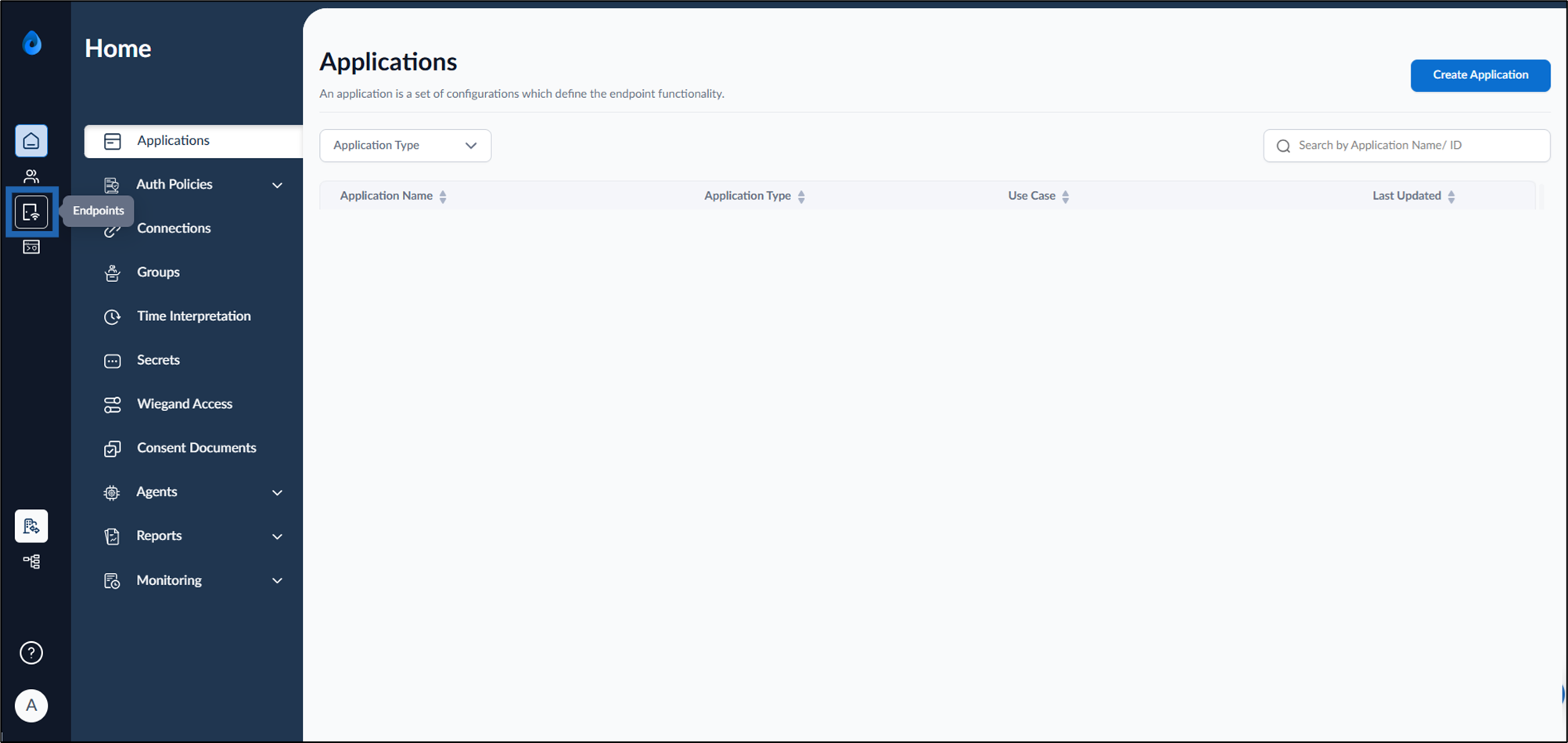Open Time Interpretation in the sidebar

point(194,316)
